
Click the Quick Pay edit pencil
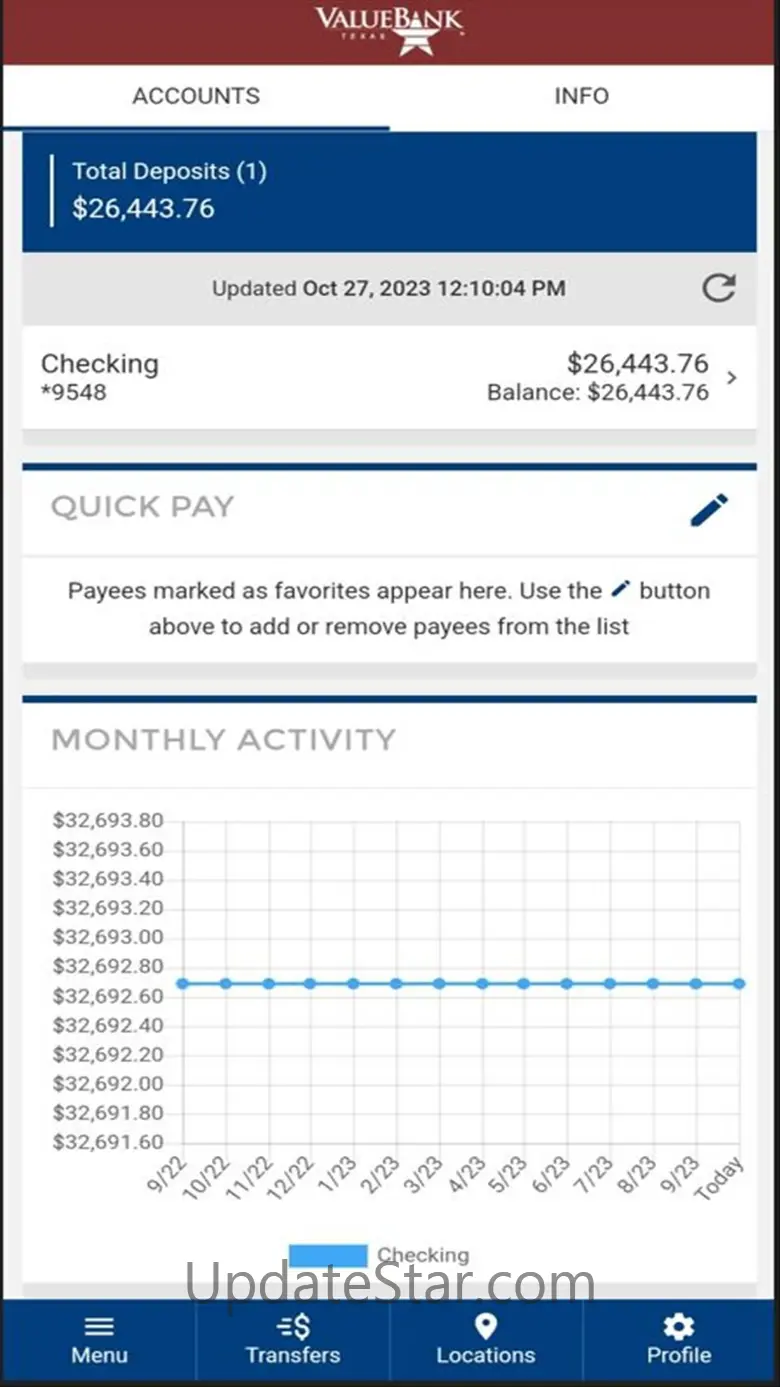pyautogui.click(x=709, y=509)
